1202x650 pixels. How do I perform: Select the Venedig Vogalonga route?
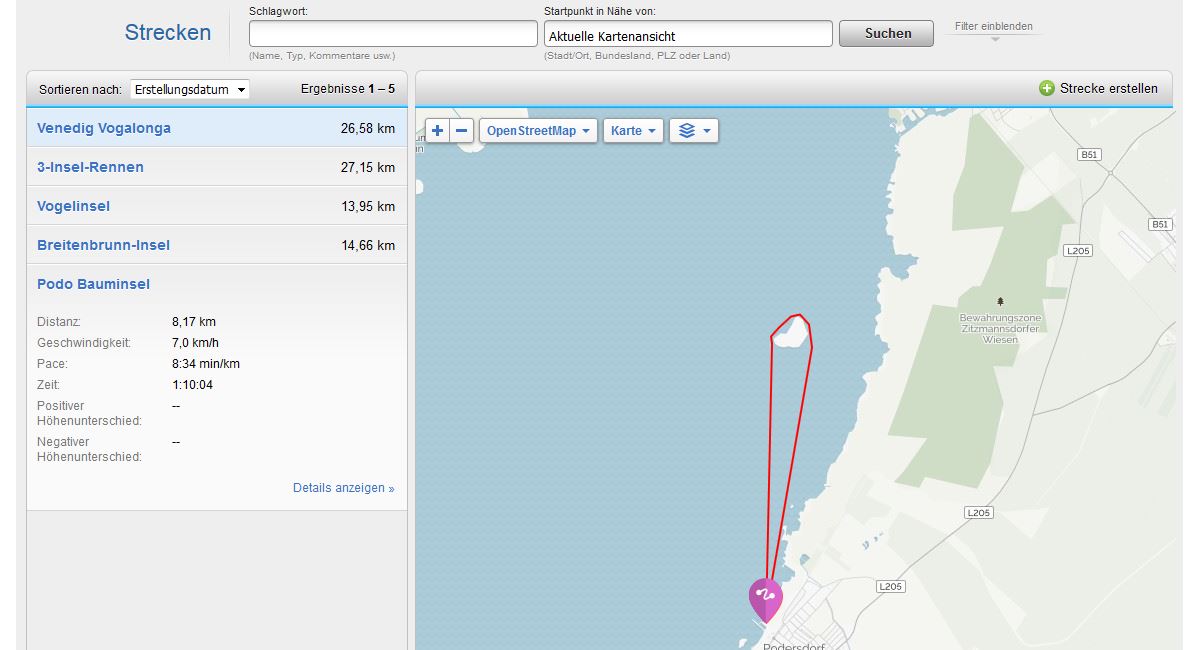click(x=104, y=128)
